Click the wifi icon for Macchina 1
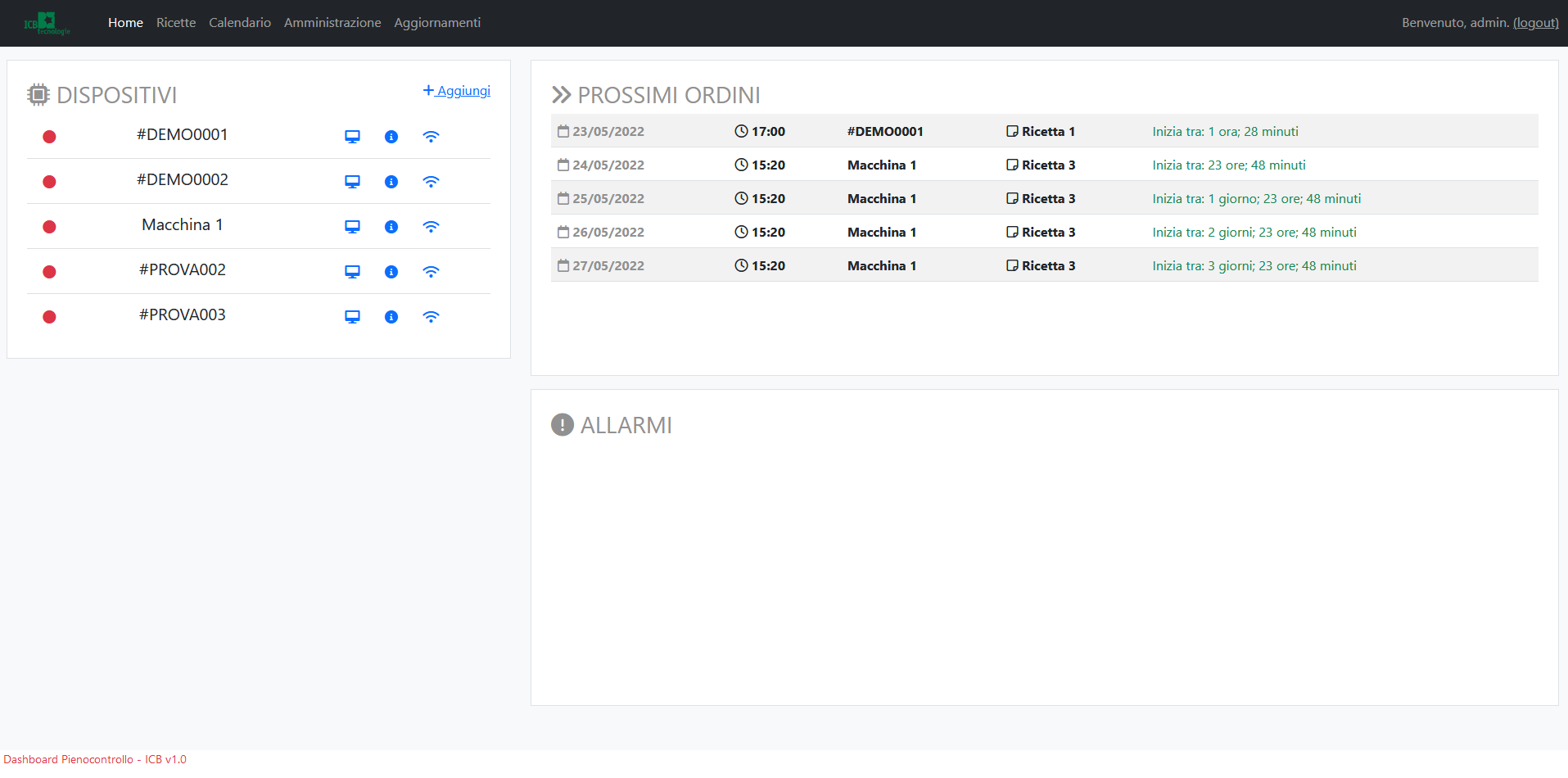Viewport: 1568px width, 778px height. point(431,227)
